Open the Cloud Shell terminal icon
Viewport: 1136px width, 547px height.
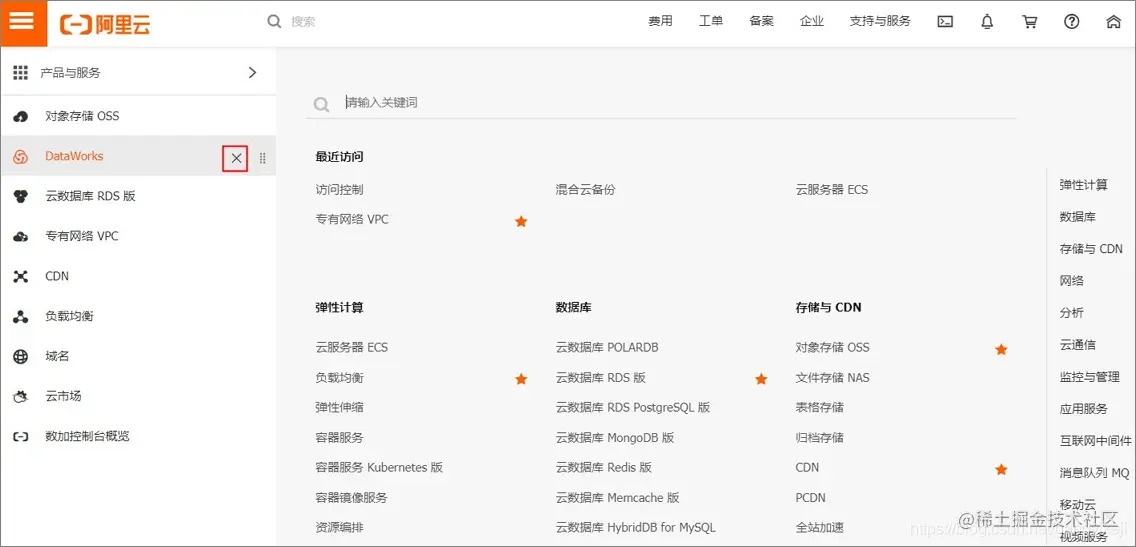click(x=945, y=22)
